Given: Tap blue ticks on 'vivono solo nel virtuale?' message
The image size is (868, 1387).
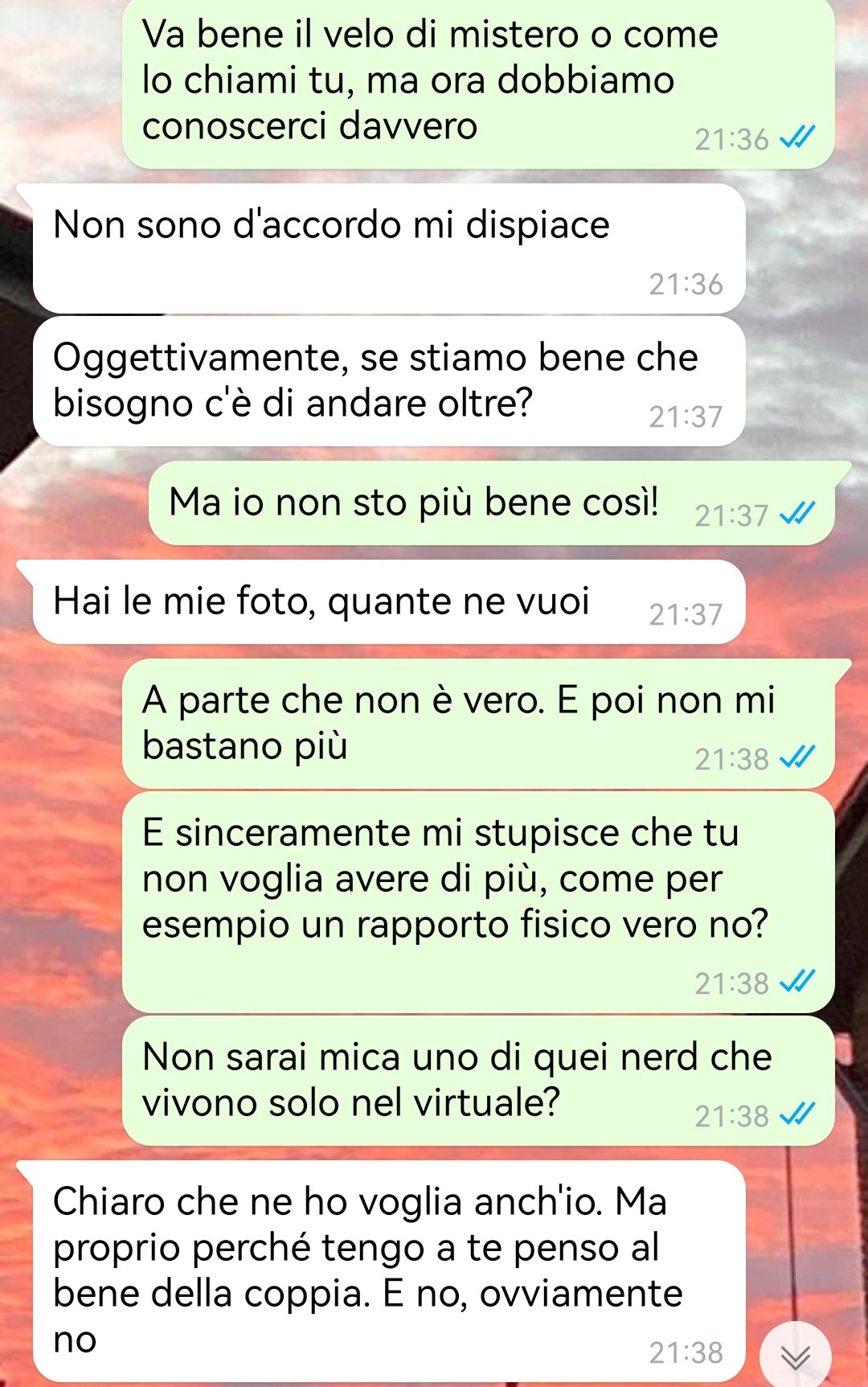Looking at the screenshot, I should (x=797, y=1114).
